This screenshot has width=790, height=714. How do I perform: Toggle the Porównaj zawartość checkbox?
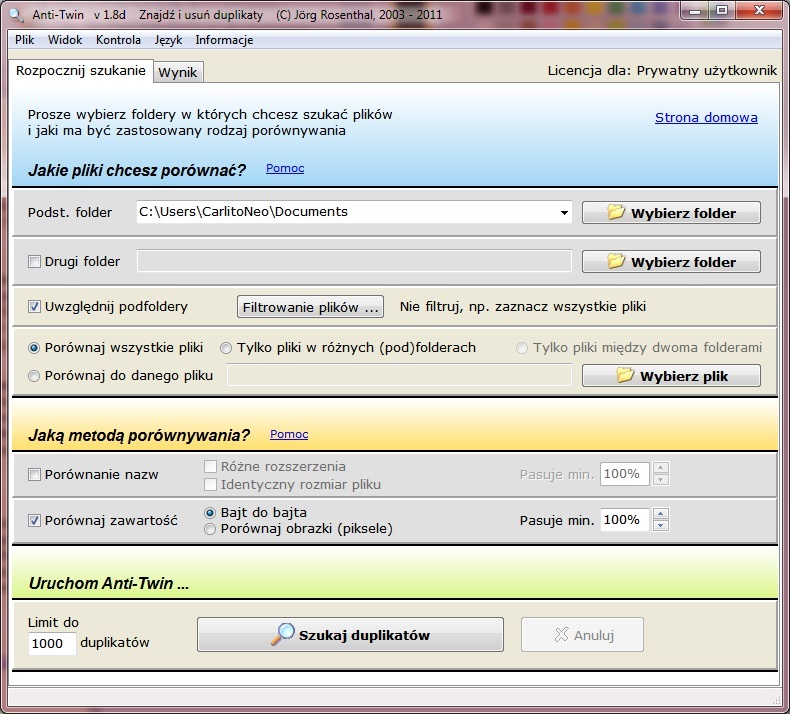pos(34,521)
